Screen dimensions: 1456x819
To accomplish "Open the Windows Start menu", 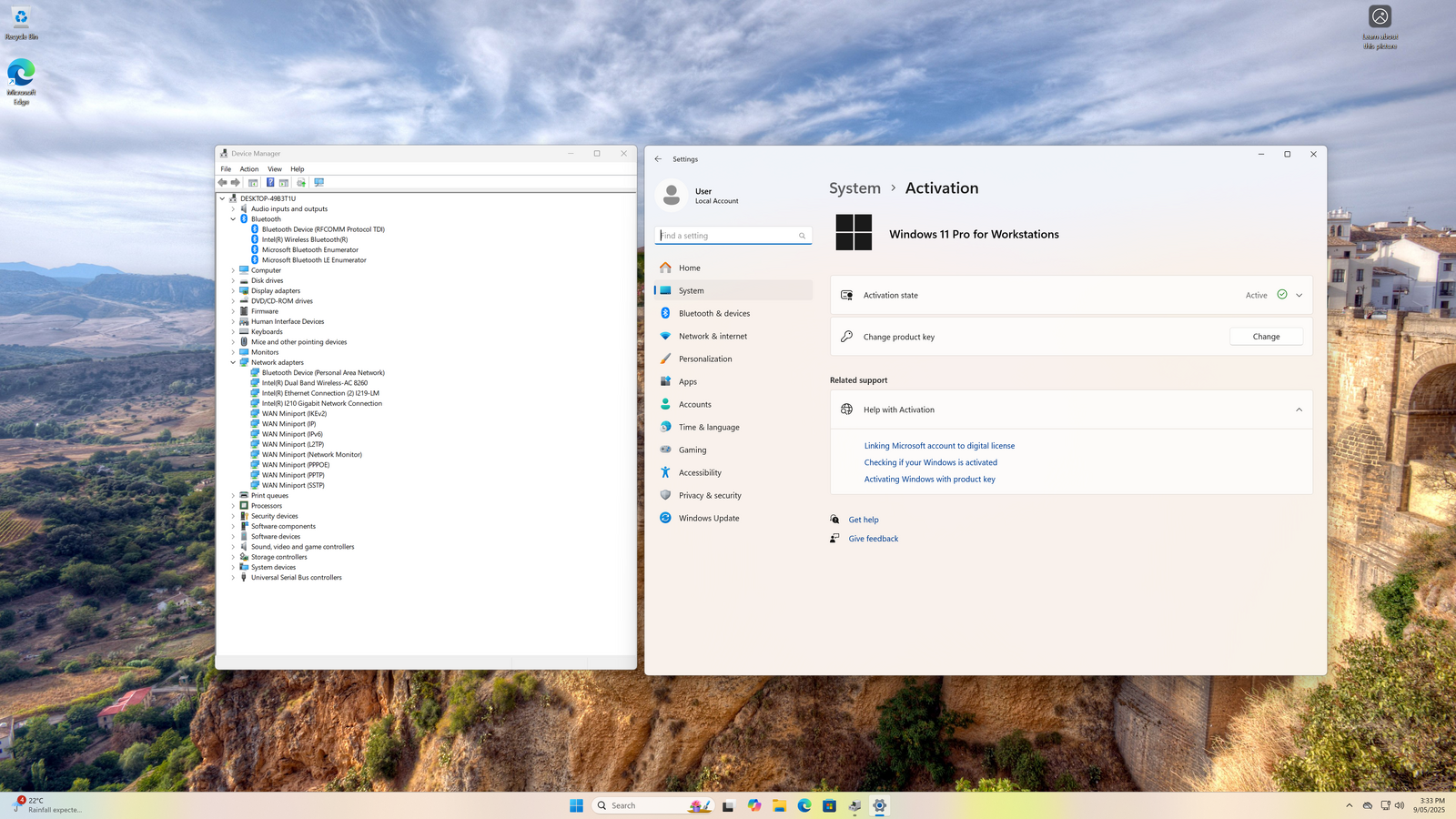I will (x=576, y=805).
